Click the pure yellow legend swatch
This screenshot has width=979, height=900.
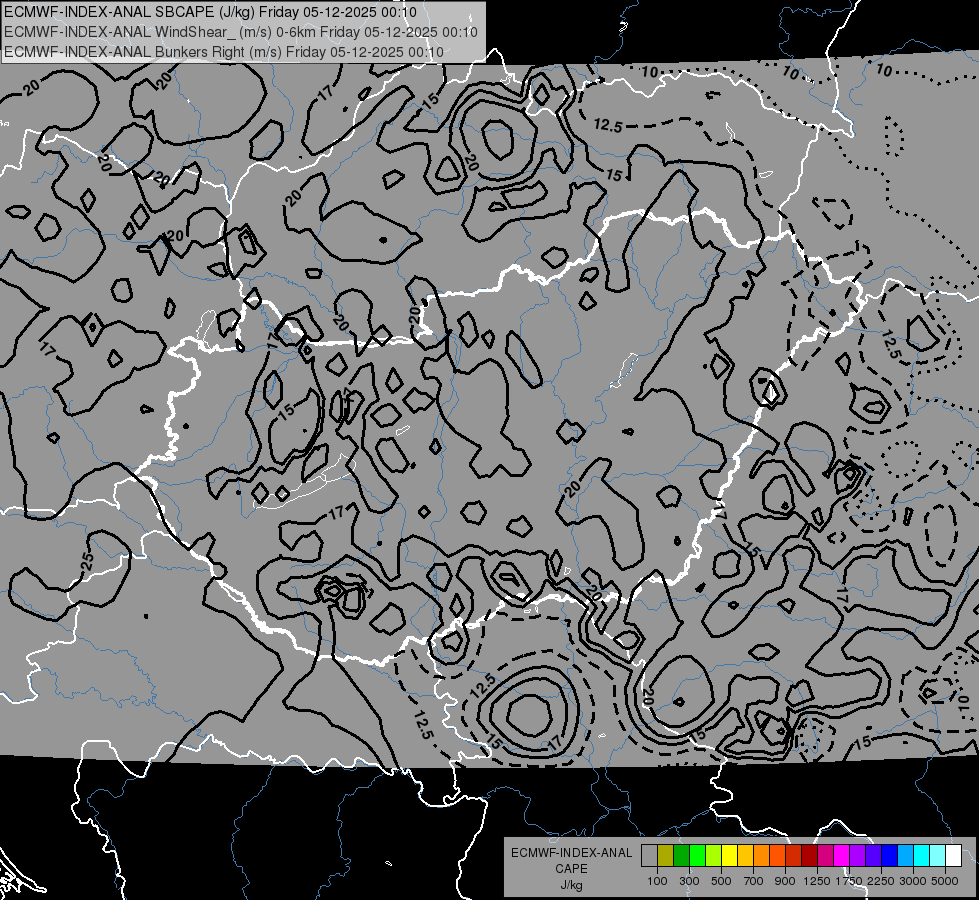click(x=729, y=855)
